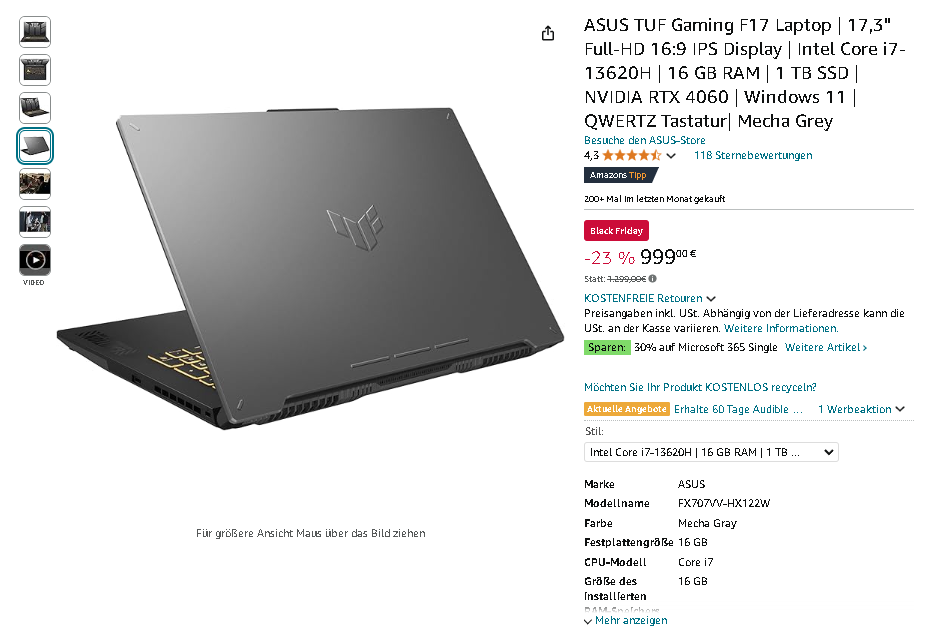Screen dimensions: 930x629
Task: Click the info icon beside the strikethrough price
Action: pos(652,279)
